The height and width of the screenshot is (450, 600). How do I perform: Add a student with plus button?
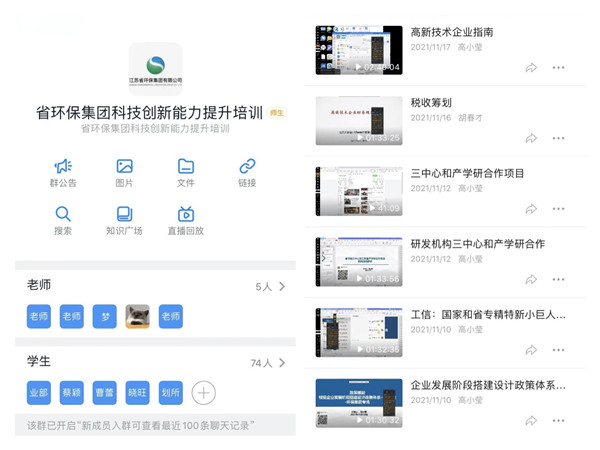[203, 393]
